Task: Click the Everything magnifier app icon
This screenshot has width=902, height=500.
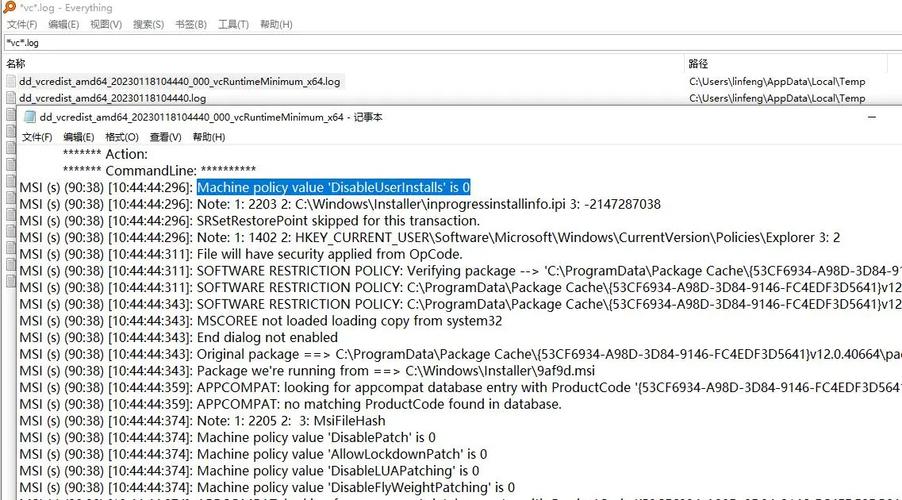Action: [x=9, y=7]
